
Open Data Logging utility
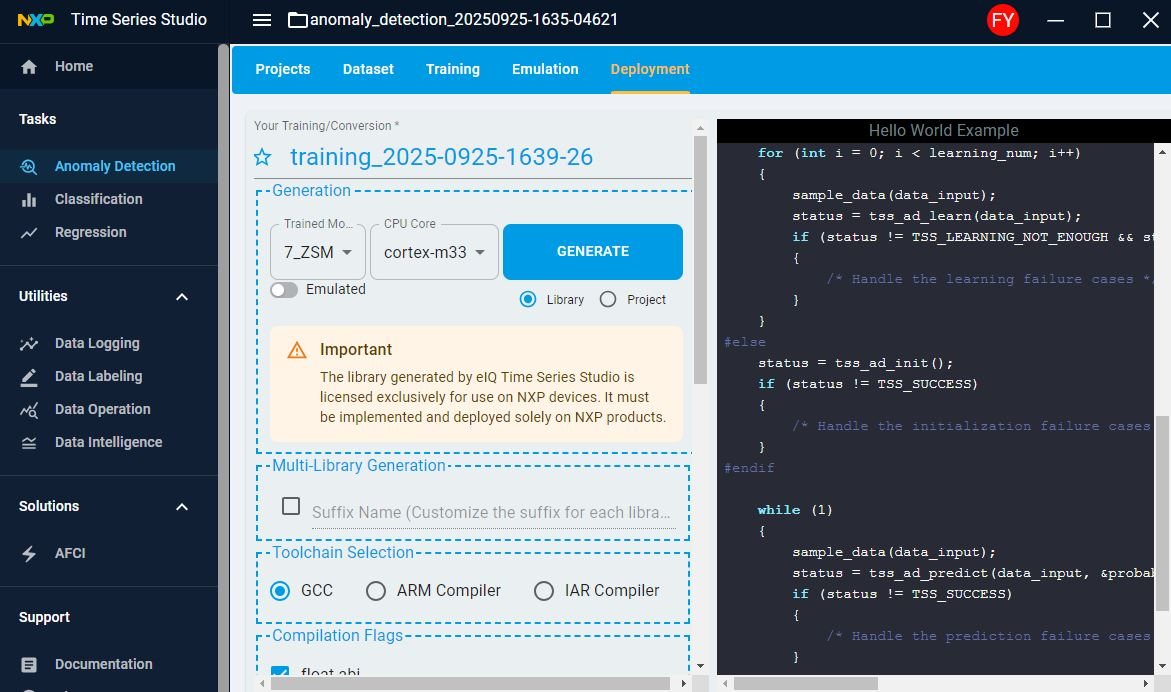[x=109, y=343]
